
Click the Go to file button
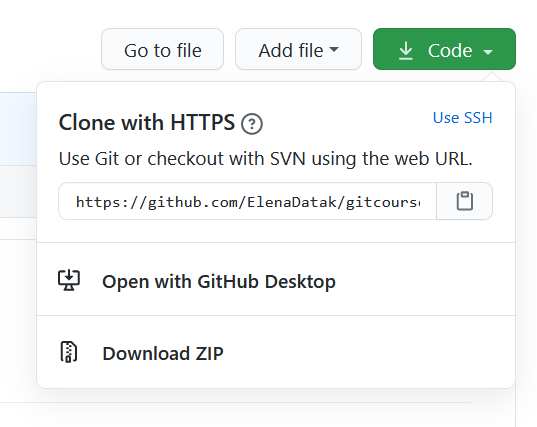(163, 49)
